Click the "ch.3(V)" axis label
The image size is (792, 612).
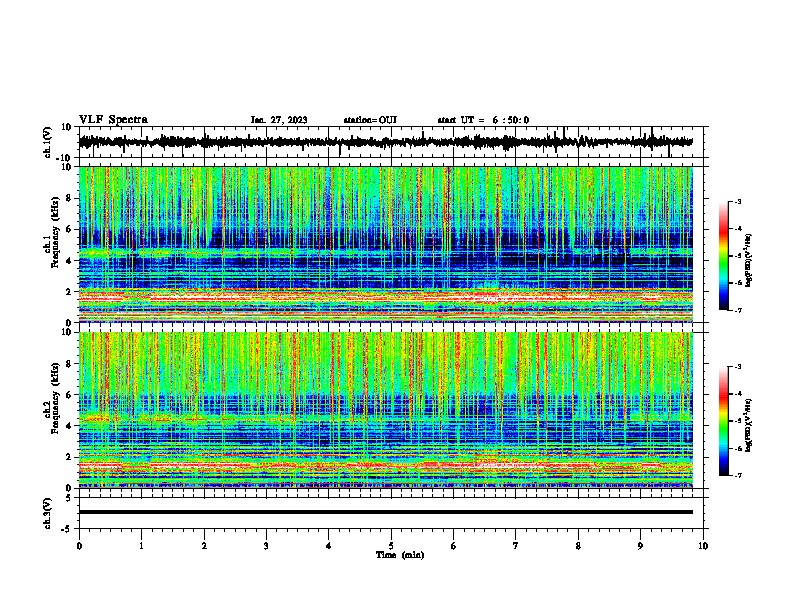[x=48, y=513]
